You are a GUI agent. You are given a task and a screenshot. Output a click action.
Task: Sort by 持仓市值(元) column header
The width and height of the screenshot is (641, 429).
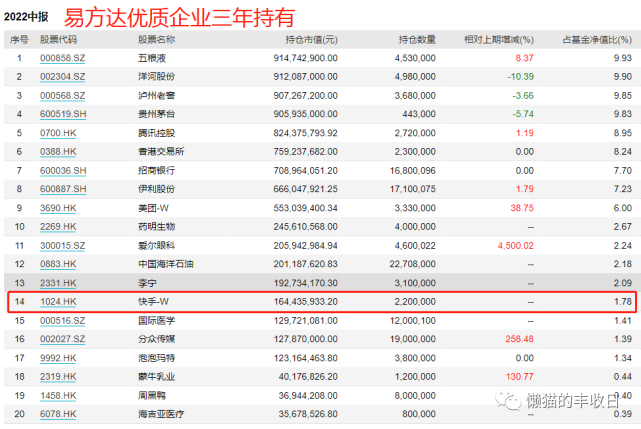[x=315, y=40]
